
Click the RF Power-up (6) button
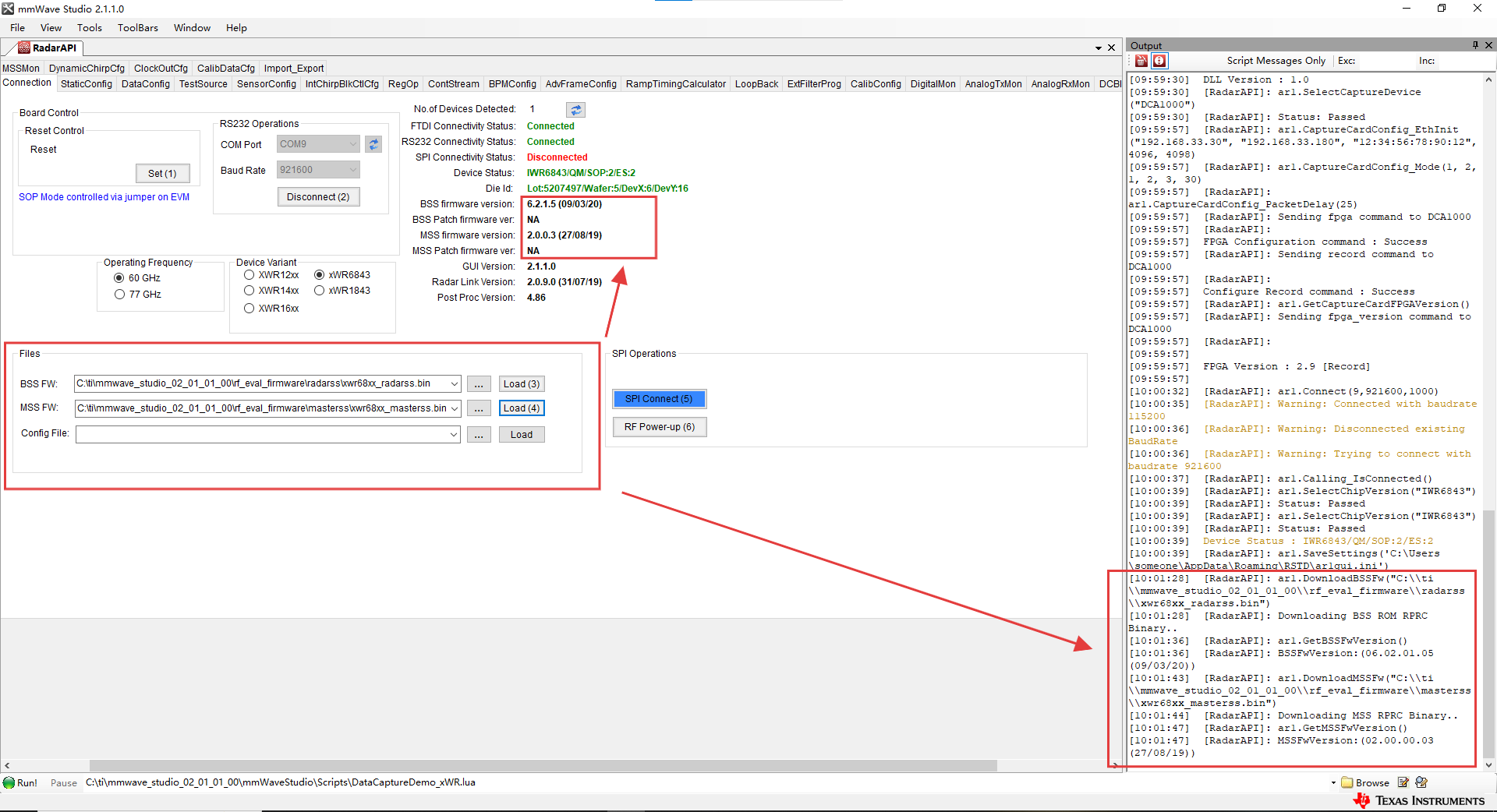point(659,427)
